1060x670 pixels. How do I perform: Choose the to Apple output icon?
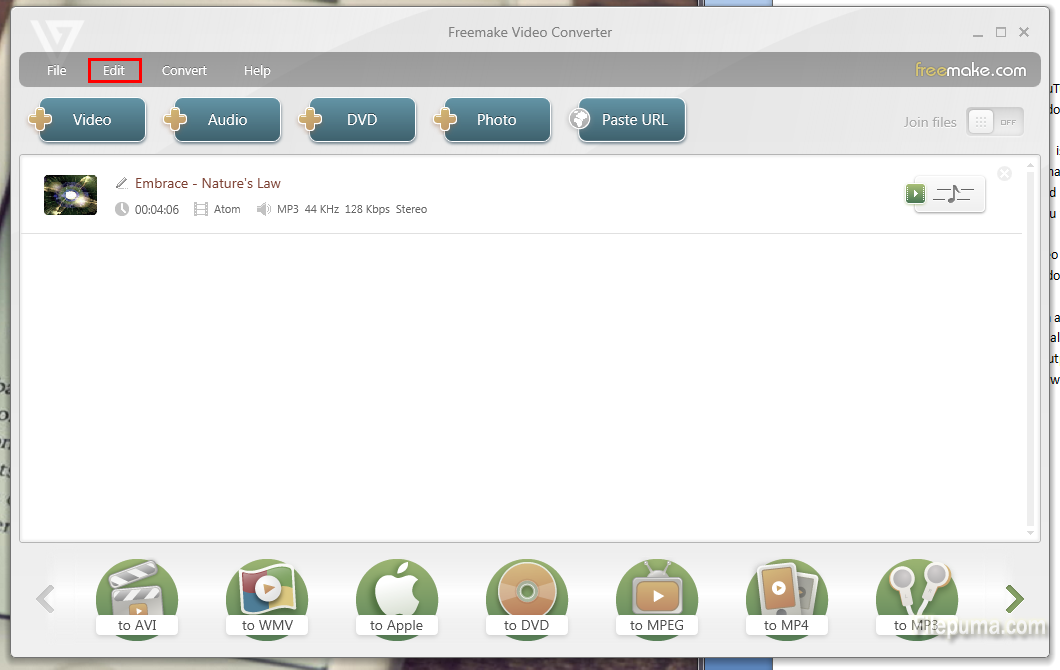(397, 598)
